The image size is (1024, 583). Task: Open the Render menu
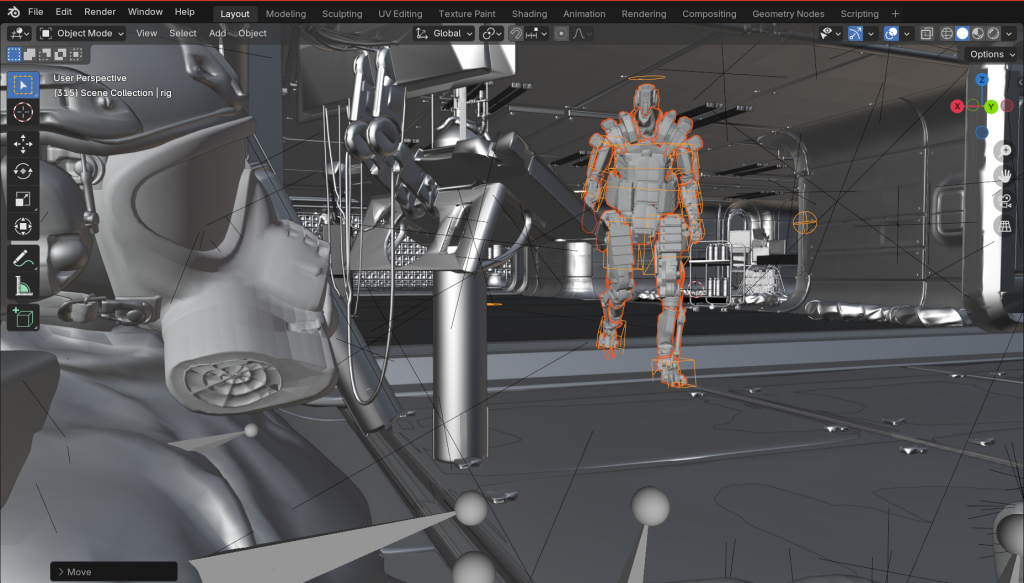coord(99,12)
